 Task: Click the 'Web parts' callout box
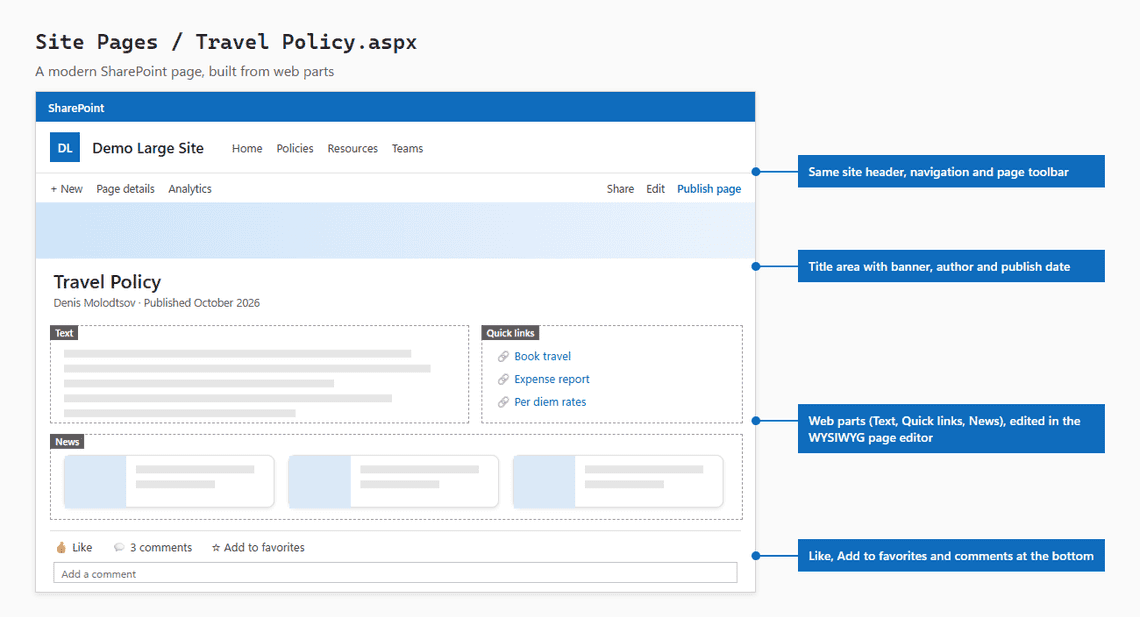pos(951,429)
